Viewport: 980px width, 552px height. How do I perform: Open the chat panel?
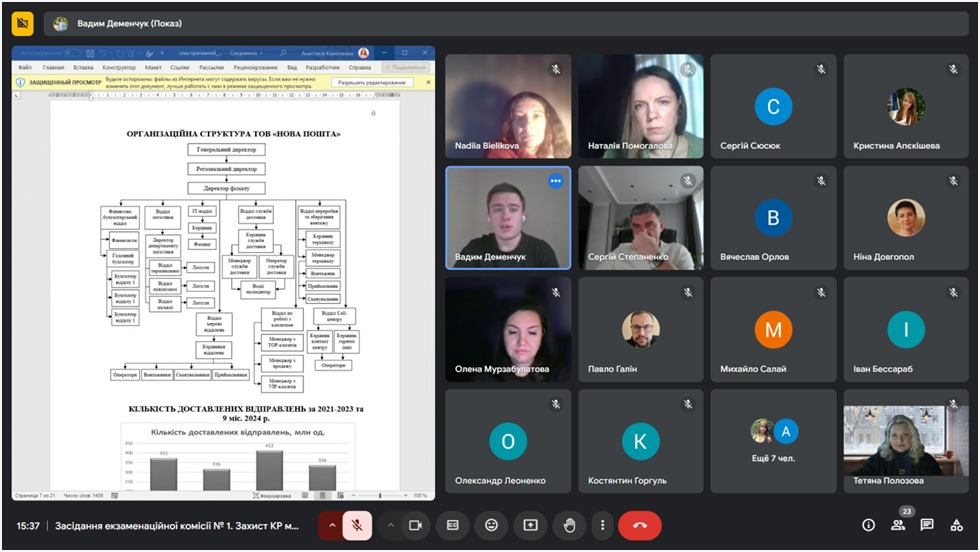(927, 525)
